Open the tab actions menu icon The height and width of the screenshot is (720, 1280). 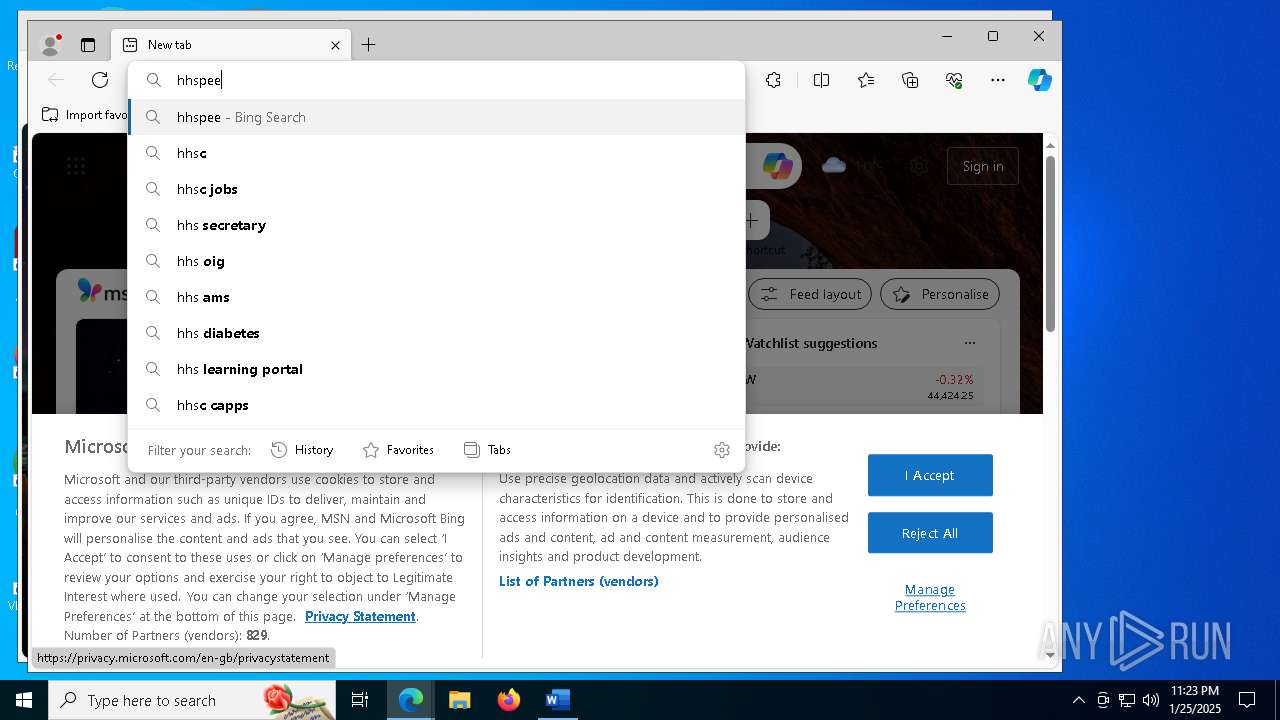pos(88,45)
